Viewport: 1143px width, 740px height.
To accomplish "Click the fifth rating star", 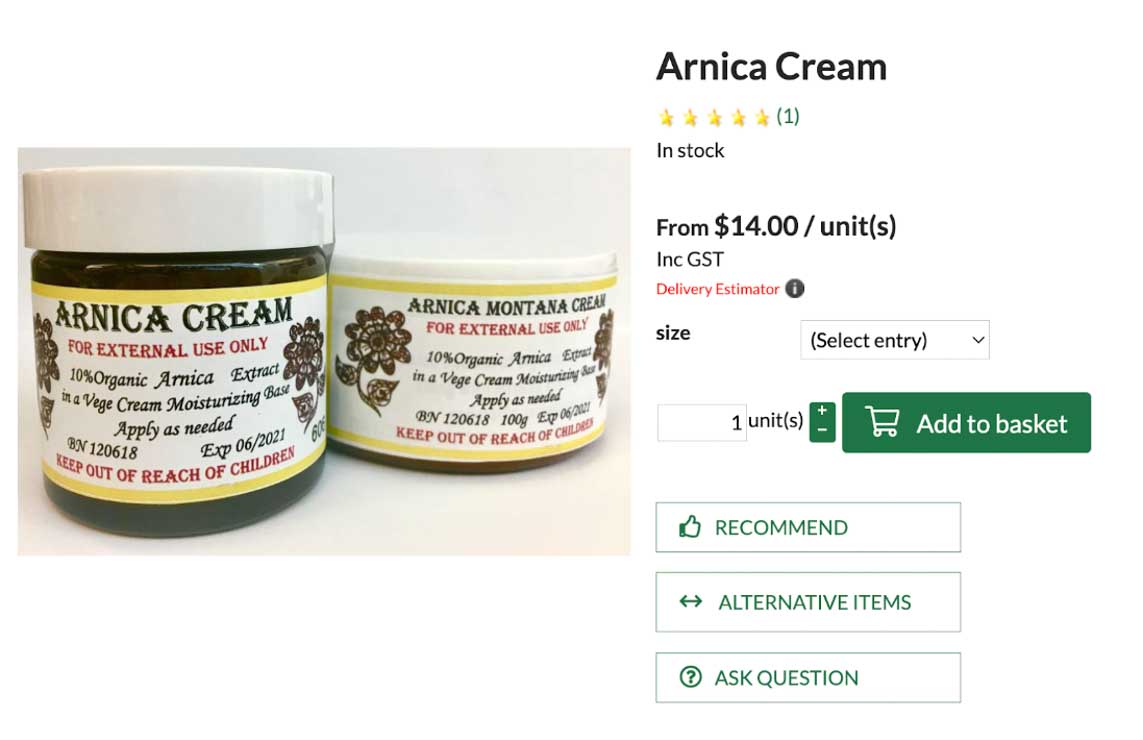I will pyautogui.click(x=762, y=117).
